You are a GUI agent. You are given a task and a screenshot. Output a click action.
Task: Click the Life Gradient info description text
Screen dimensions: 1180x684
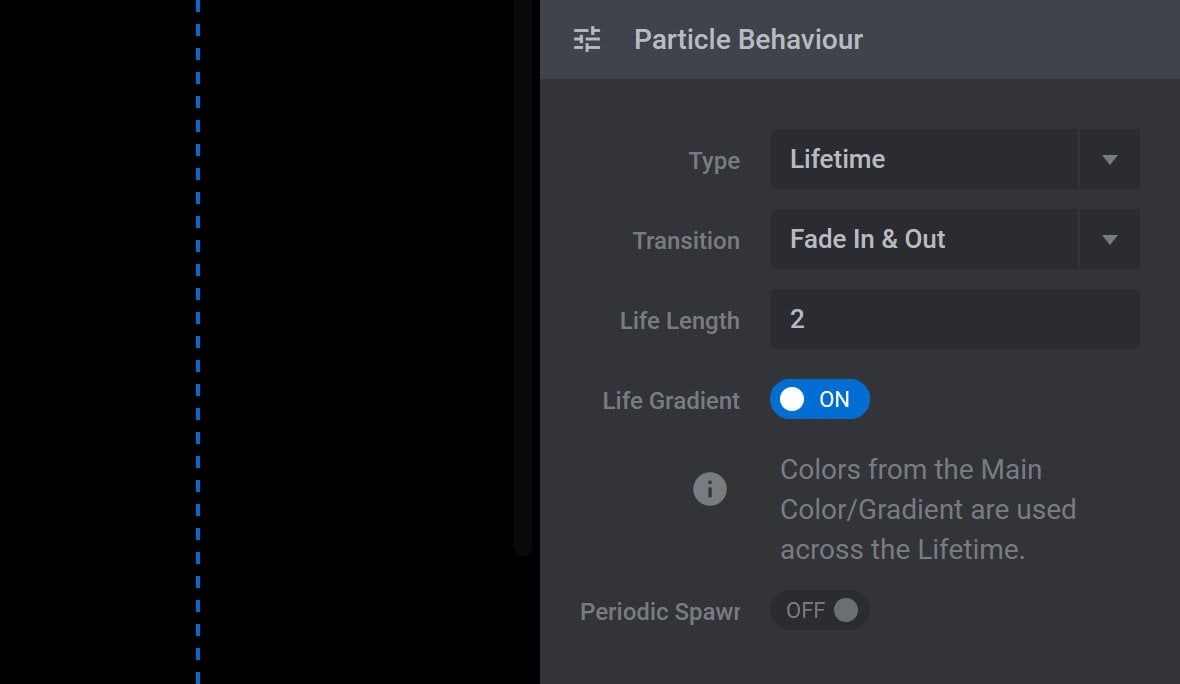point(928,509)
